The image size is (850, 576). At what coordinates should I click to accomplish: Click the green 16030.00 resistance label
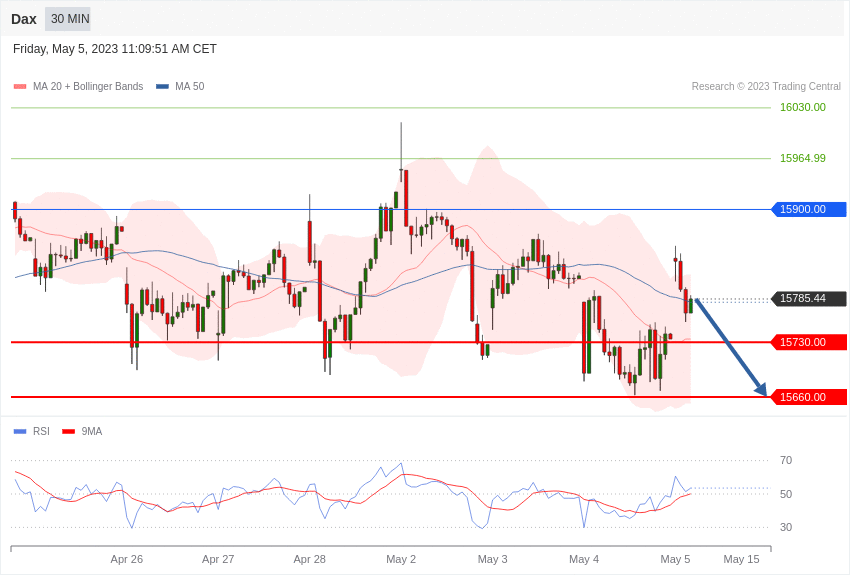[x=802, y=107]
